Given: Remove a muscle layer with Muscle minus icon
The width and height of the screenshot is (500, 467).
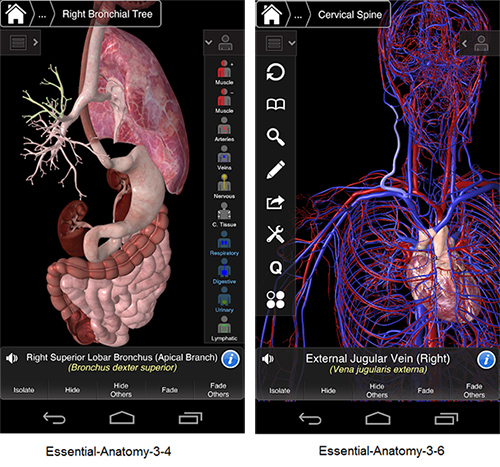Looking at the screenshot, I should (x=224, y=101).
